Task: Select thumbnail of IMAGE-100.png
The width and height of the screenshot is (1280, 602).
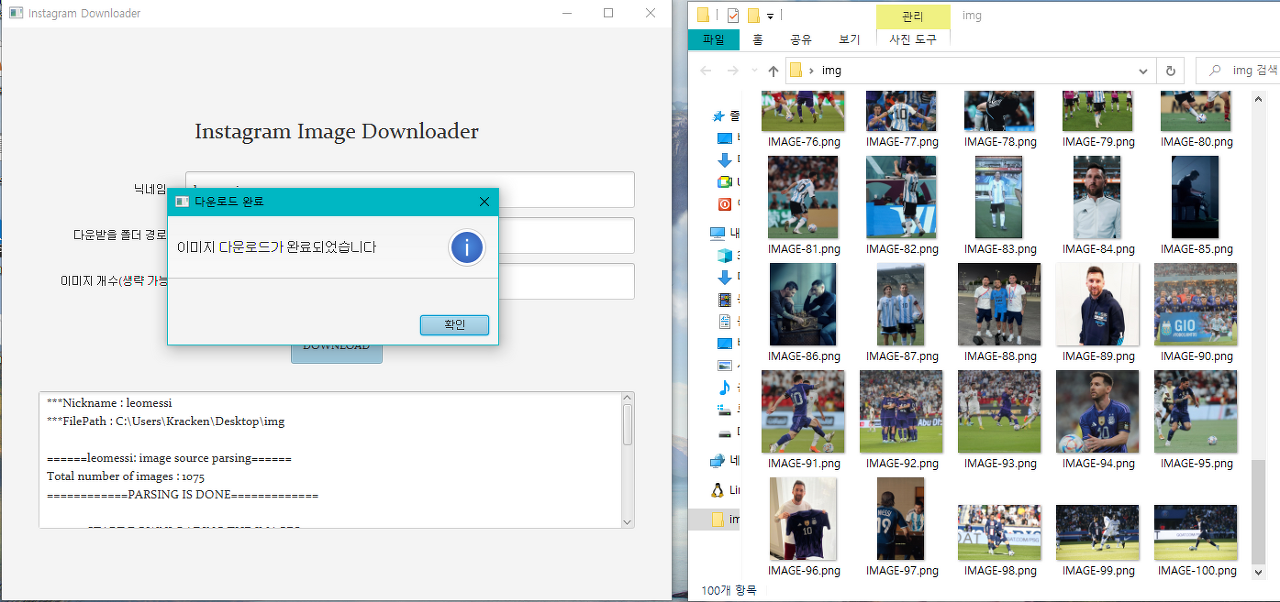Action: pos(1195,532)
